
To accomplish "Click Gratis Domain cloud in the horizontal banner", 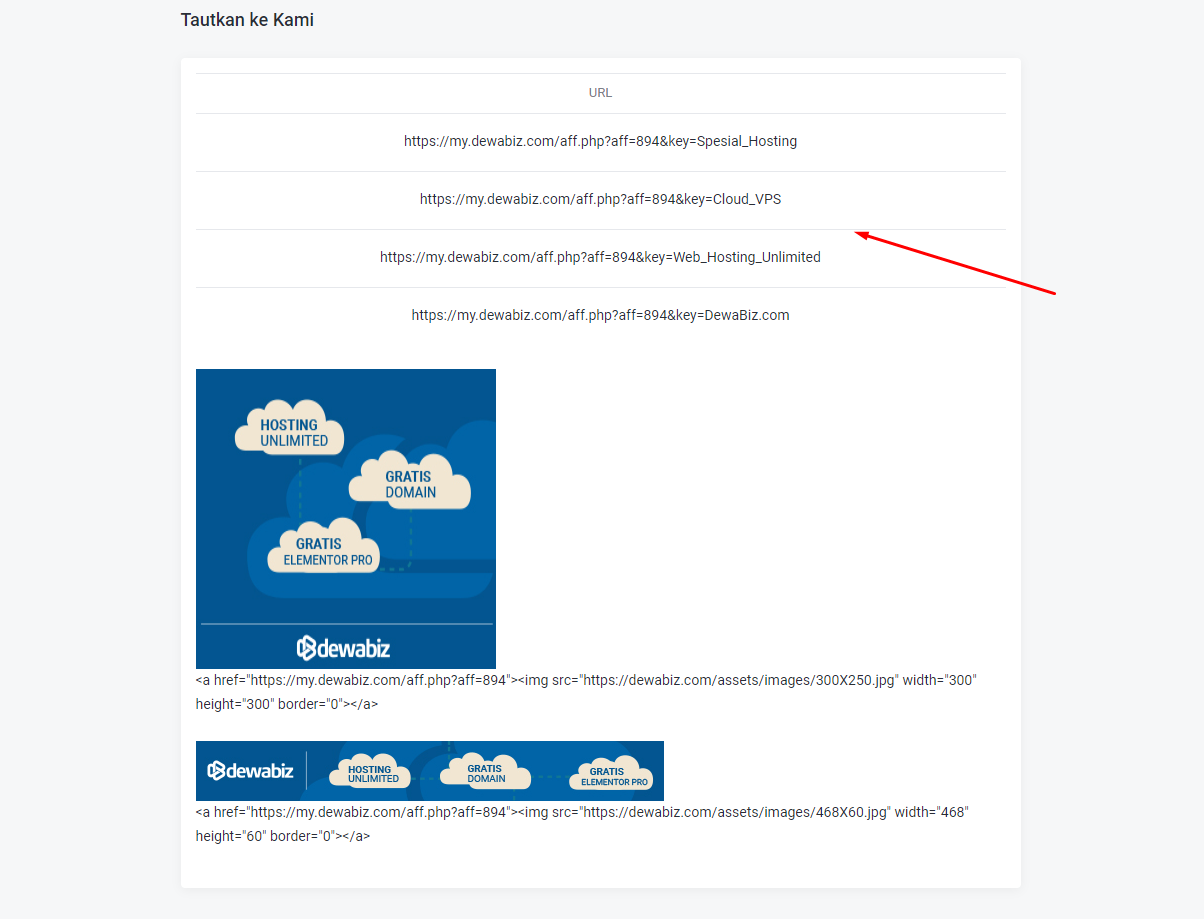I will coord(485,772).
